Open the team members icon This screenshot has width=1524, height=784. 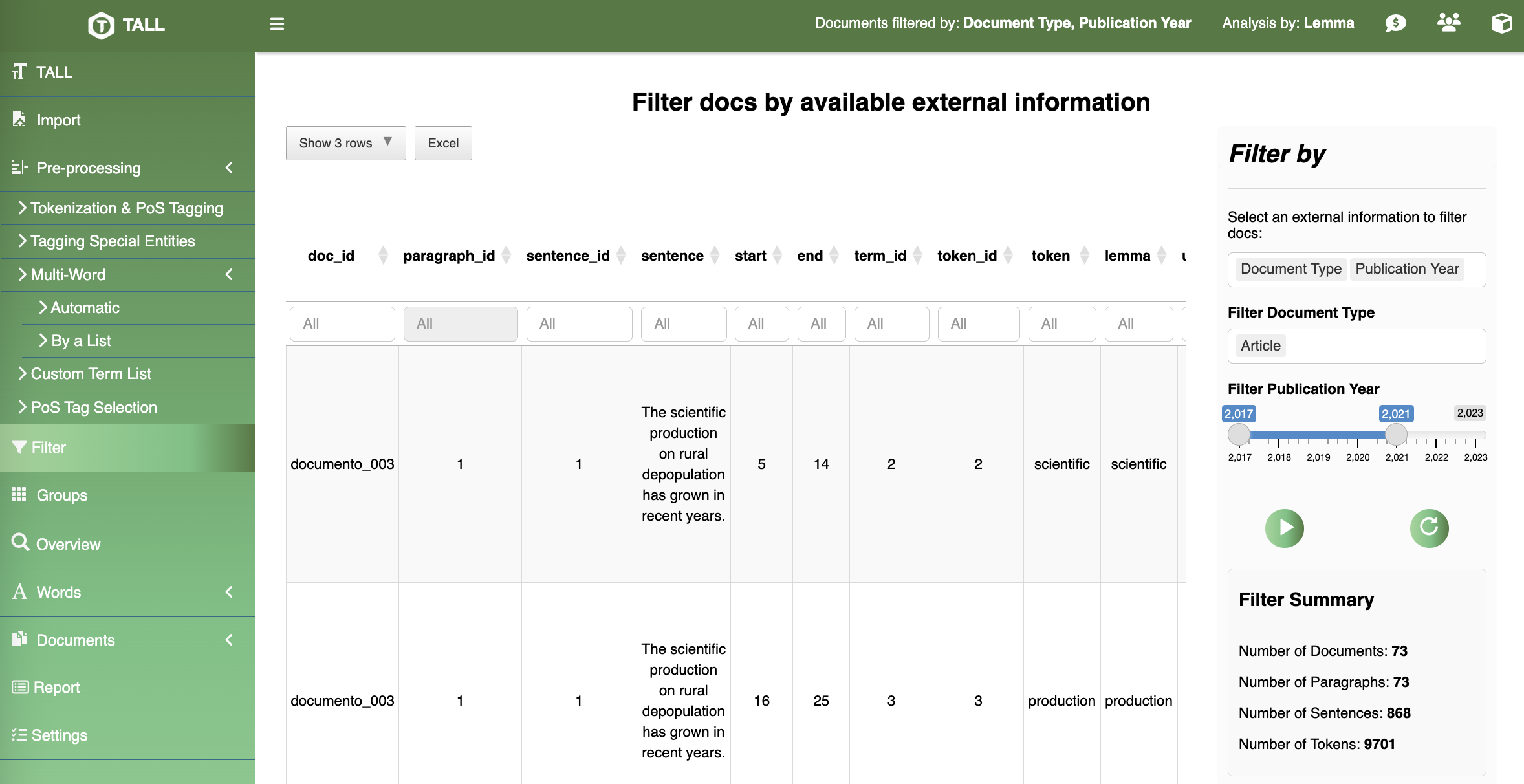click(1448, 23)
